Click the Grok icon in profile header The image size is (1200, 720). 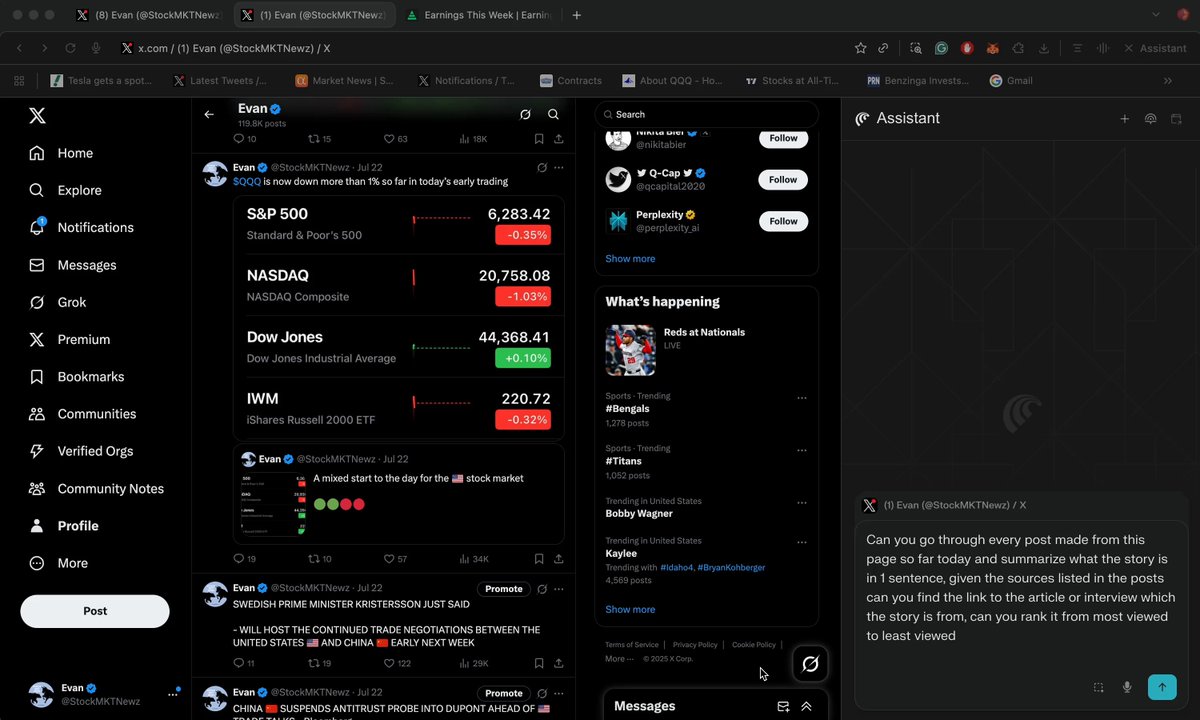525,114
